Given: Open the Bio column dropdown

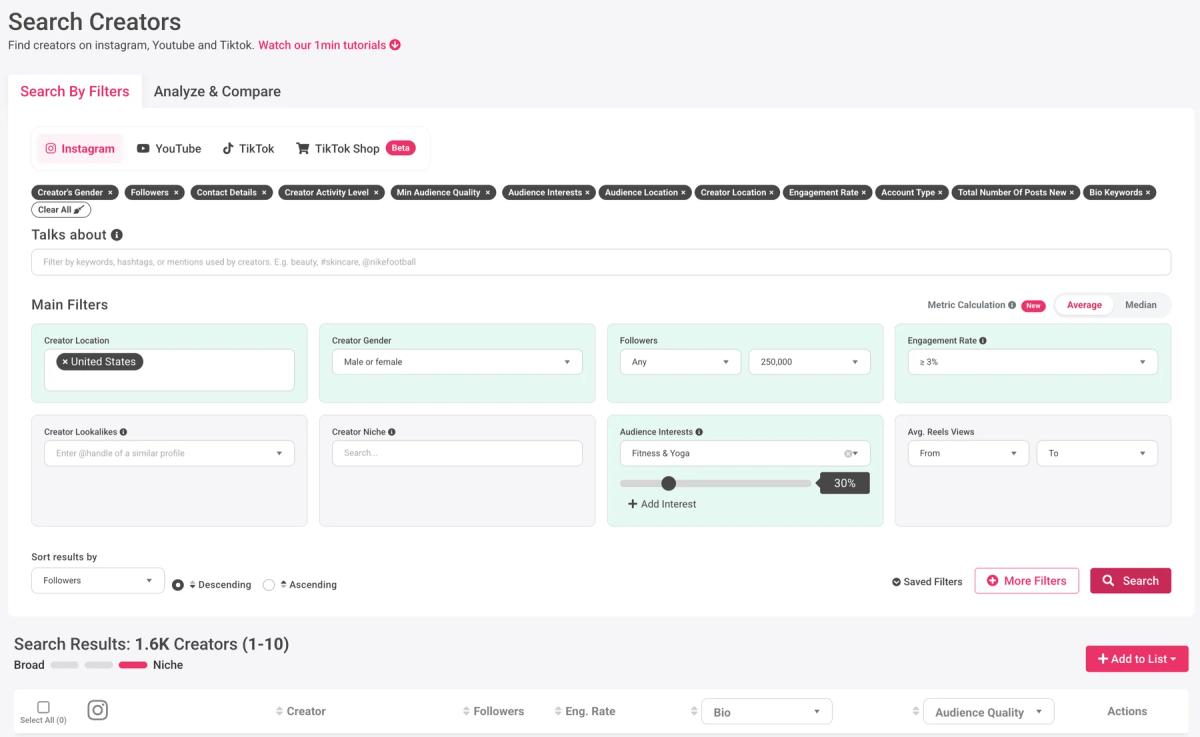Looking at the screenshot, I should click(767, 712).
